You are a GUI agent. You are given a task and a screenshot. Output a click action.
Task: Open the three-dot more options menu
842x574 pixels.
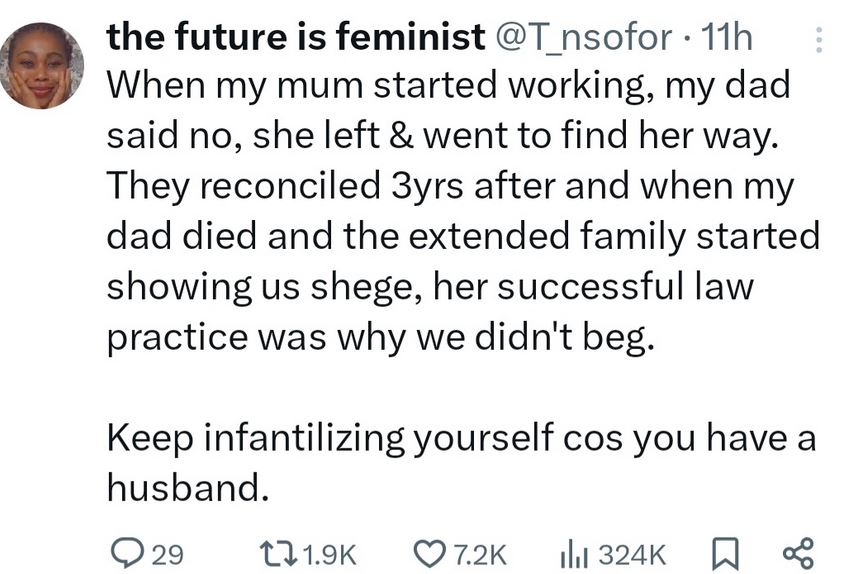point(818,40)
